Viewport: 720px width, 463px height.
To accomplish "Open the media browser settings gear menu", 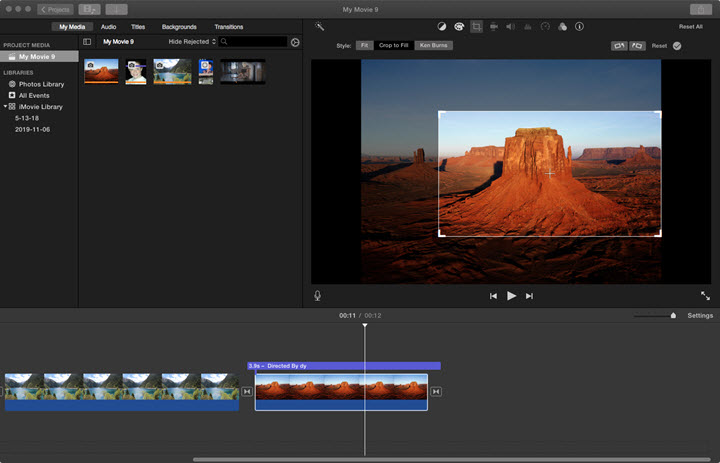I will (x=295, y=42).
